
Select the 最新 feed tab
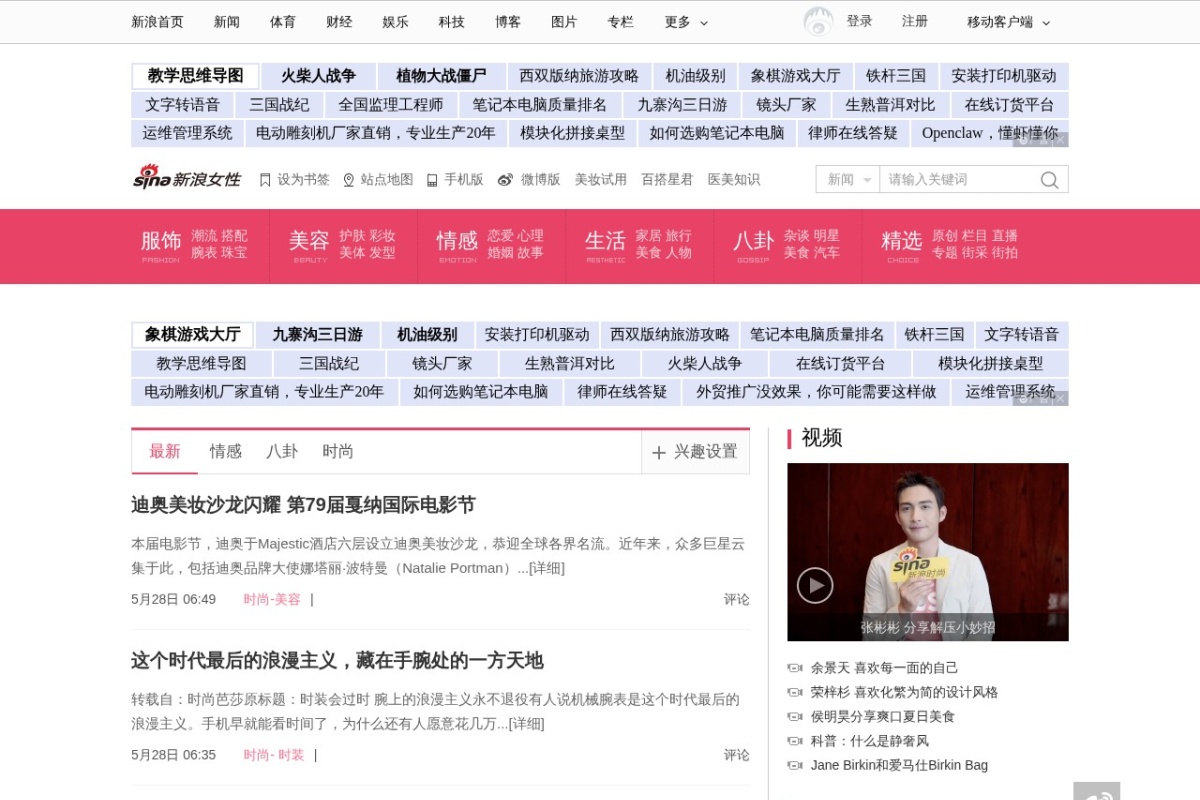[x=165, y=452]
